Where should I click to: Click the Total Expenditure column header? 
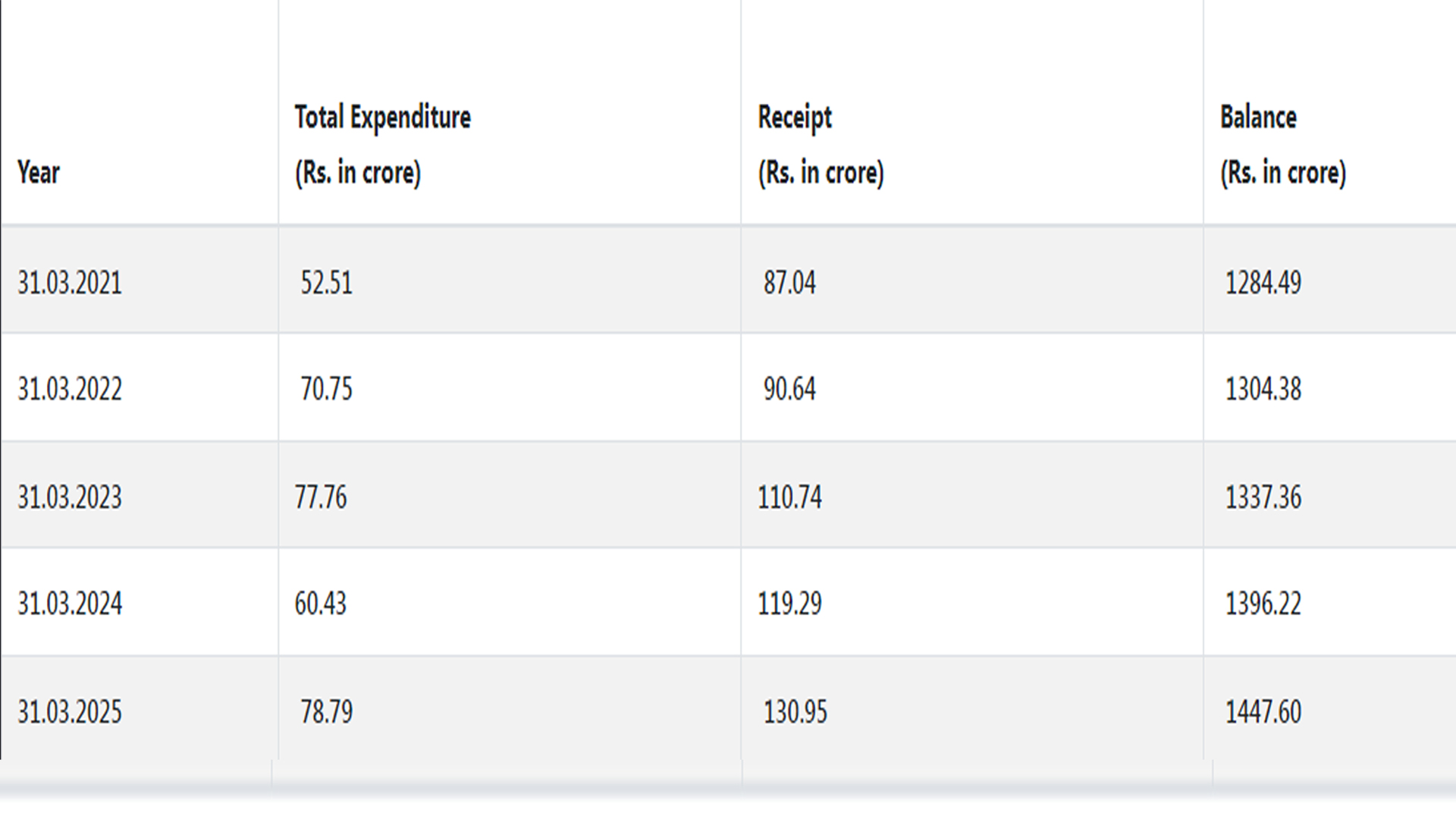click(x=382, y=144)
